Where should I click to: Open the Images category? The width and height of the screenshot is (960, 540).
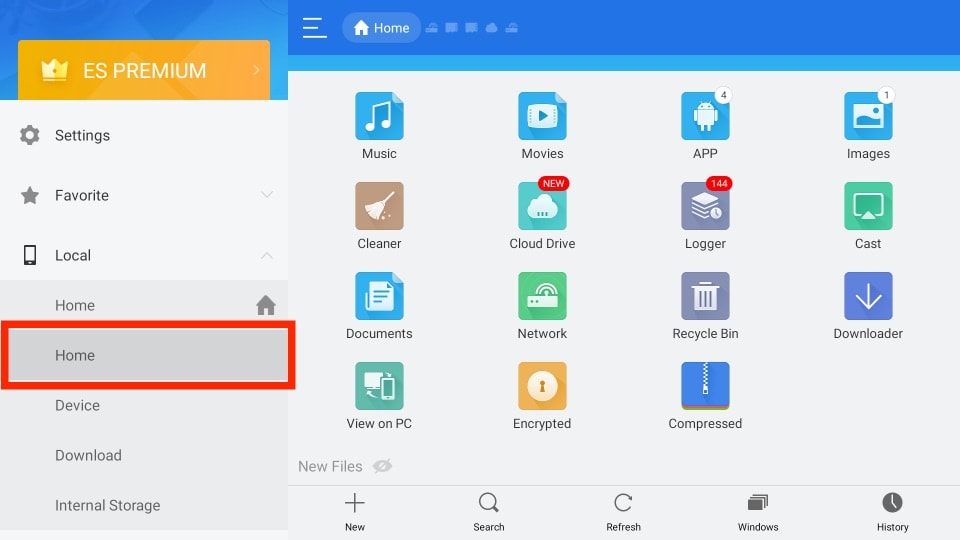pos(868,116)
